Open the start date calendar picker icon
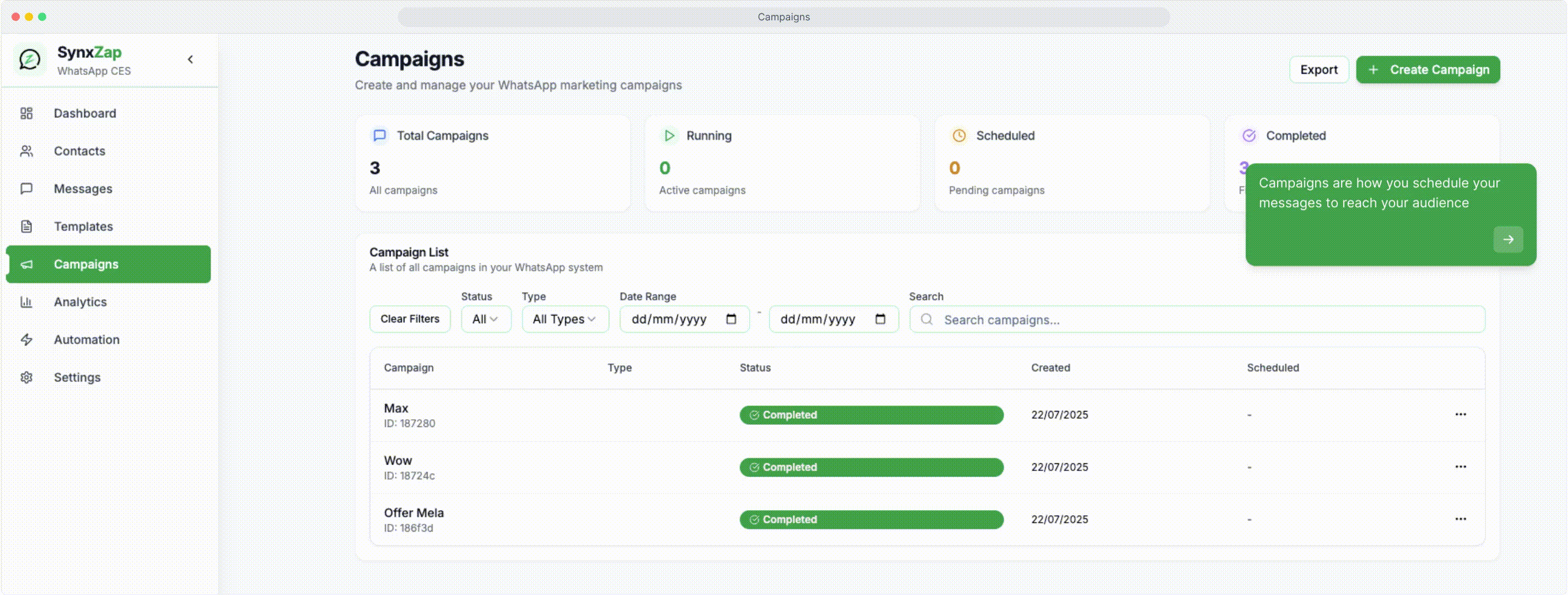The image size is (1568, 595). tap(731, 319)
